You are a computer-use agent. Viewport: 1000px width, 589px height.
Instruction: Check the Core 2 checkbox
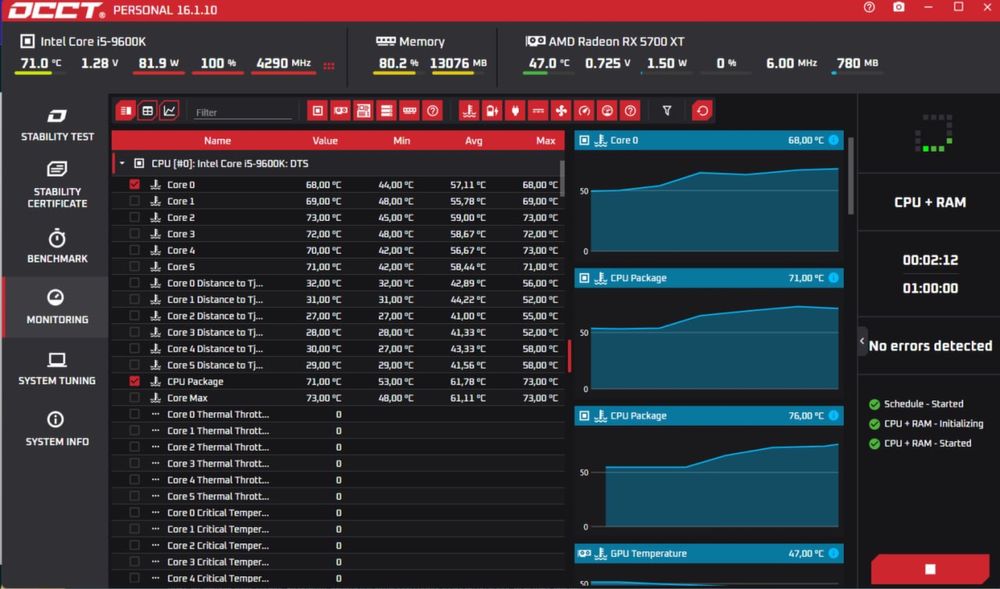click(134, 217)
